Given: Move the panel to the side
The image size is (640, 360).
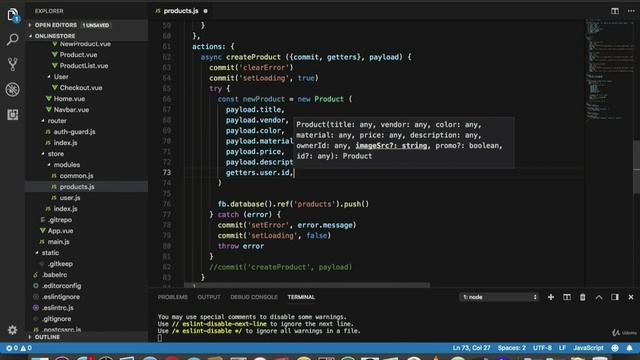Looking at the screenshot, I should point(615,297).
